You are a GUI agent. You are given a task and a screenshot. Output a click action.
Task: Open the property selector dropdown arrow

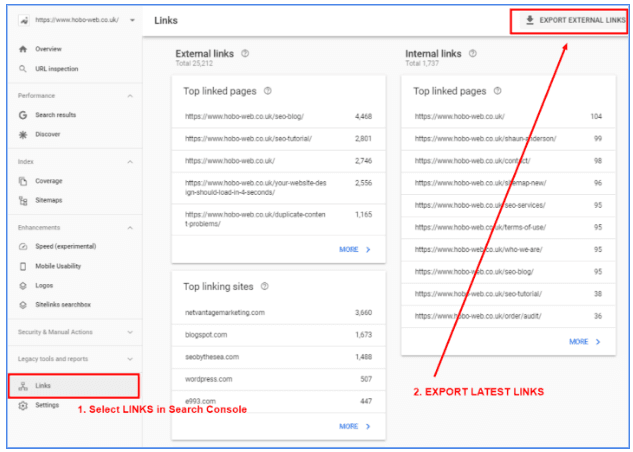132,20
